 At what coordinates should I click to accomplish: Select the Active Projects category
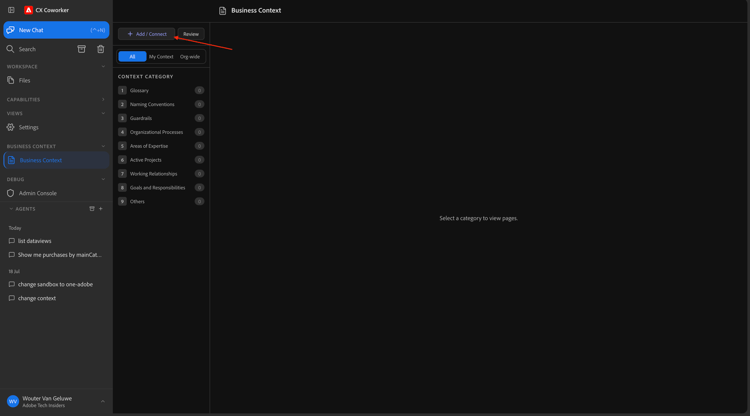coord(161,160)
